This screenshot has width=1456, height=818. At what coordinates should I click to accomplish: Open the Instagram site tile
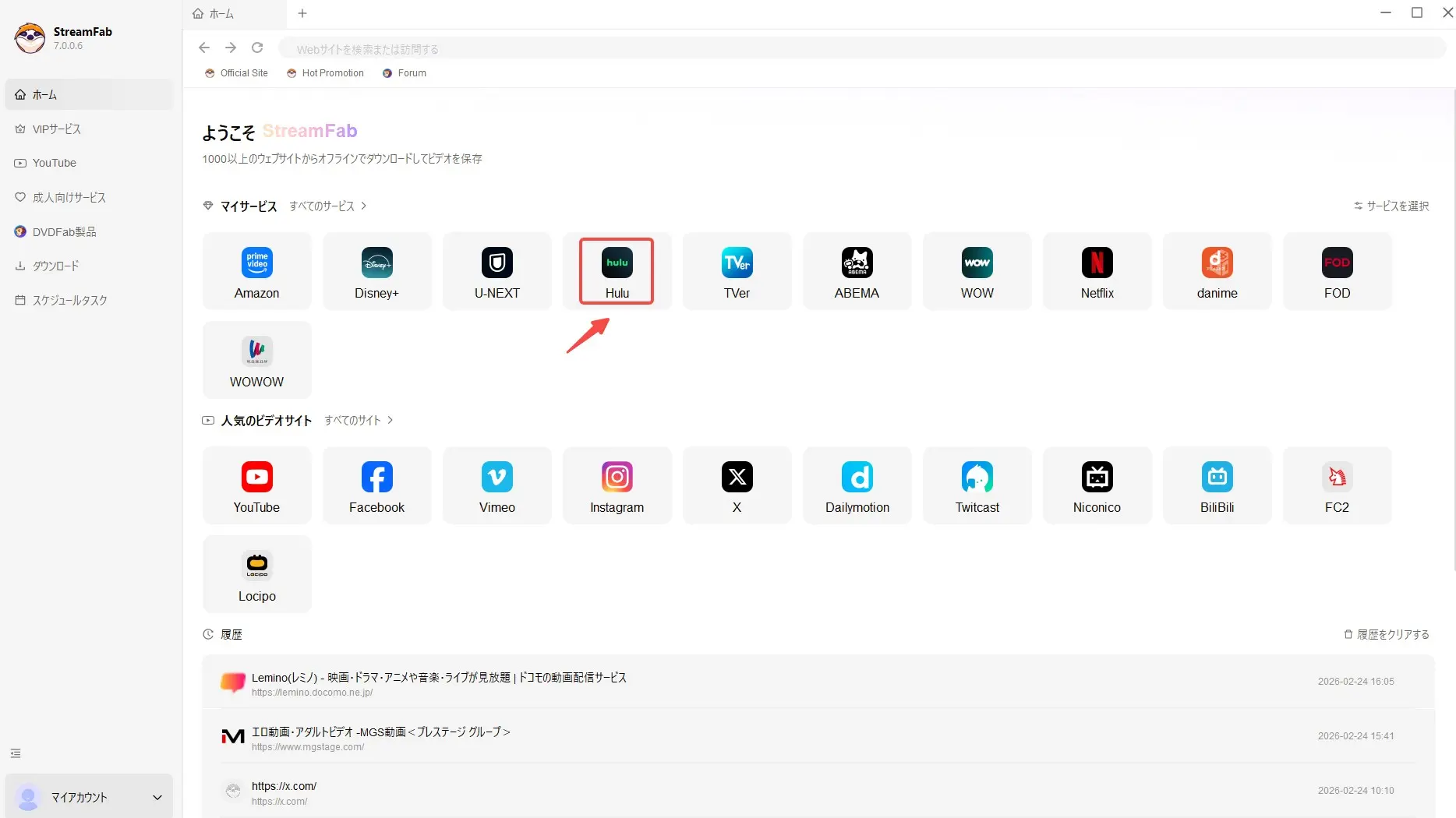pyautogui.click(x=617, y=485)
